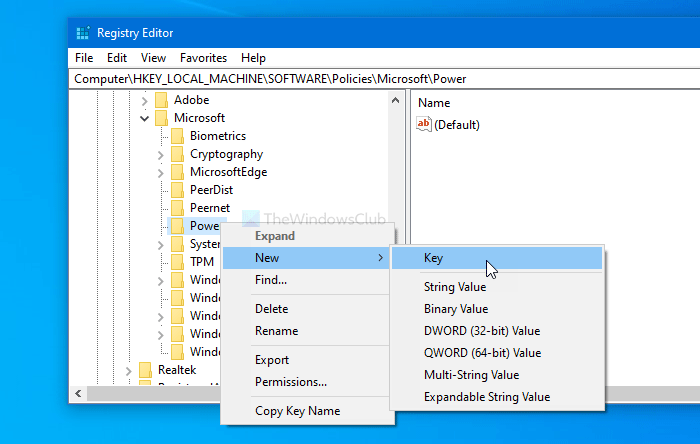Open the View menu

(153, 58)
